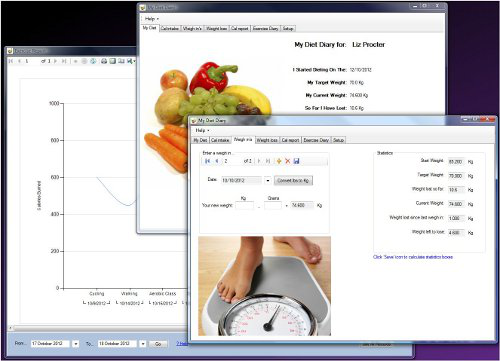Image resolution: width=500 pixels, height=361 pixels.
Task: Select the Weigh in's tab in front window
Action: coord(243,140)
